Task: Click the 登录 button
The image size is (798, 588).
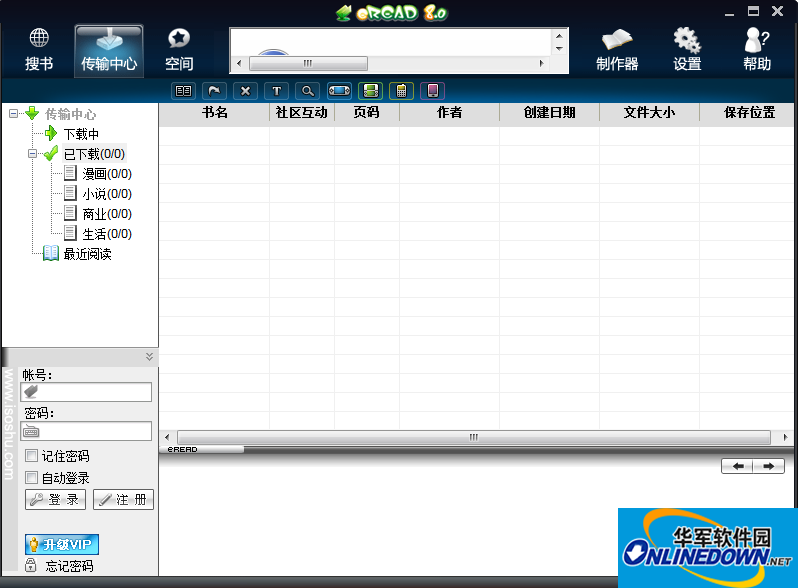Action: point(56,500)
